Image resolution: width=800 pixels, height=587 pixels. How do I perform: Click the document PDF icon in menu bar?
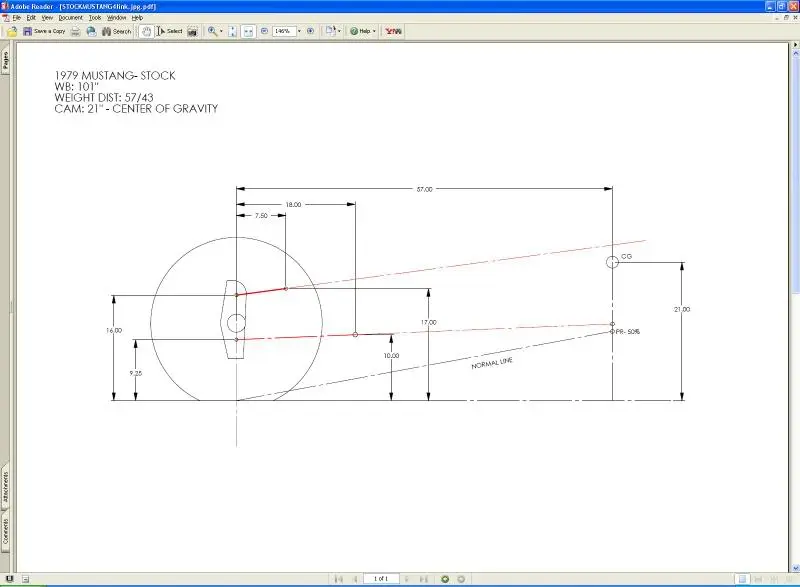(x=5, y=18)
